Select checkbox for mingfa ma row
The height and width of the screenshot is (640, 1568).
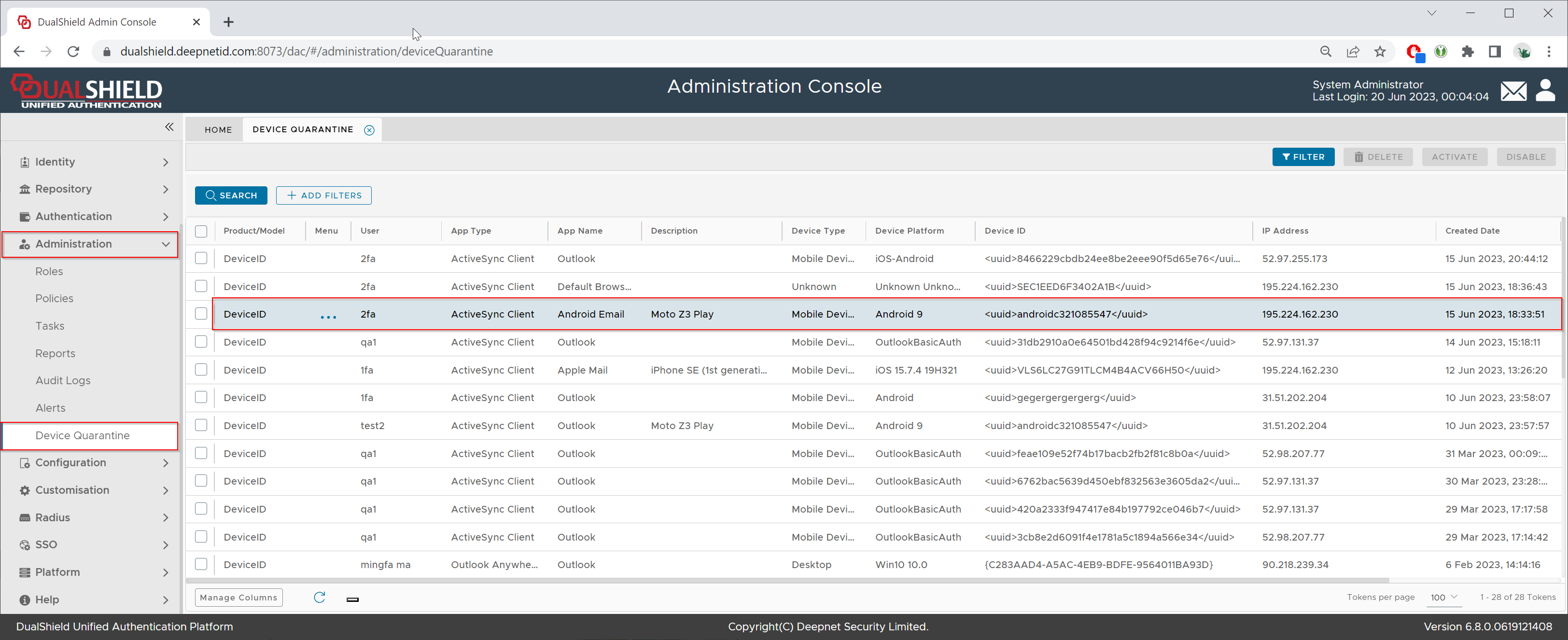(x=201, y=564)
